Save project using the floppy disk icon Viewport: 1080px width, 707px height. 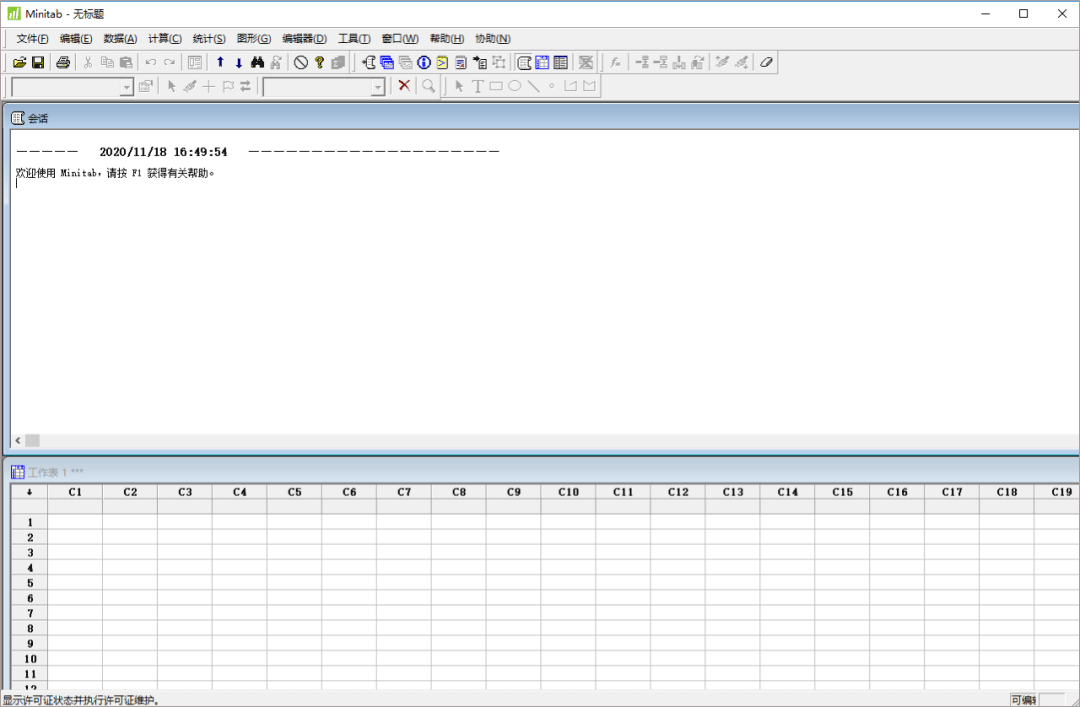pyautogui.click(x=38, y=63)
